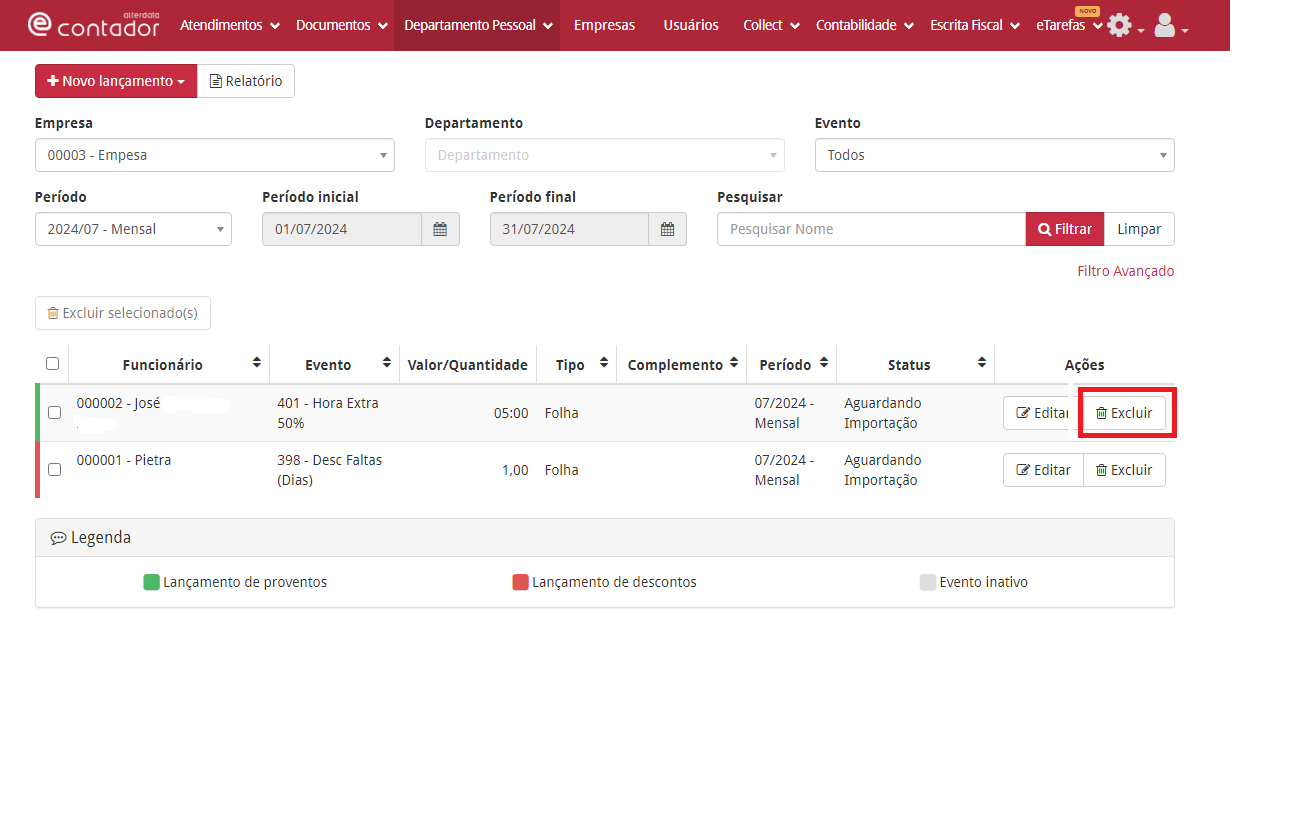Open the Período dropdown 2024/07 - Mensal

coord(133,229)
